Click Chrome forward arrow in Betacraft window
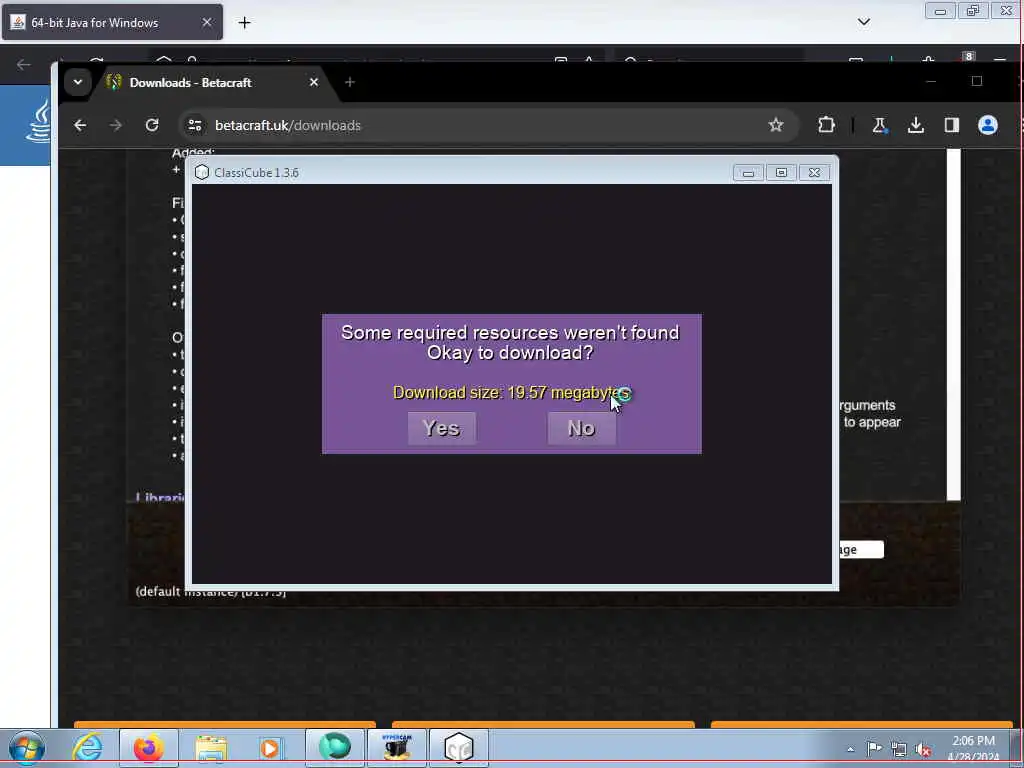This screenshot has width=1024, height=768. tap(116, 125)
